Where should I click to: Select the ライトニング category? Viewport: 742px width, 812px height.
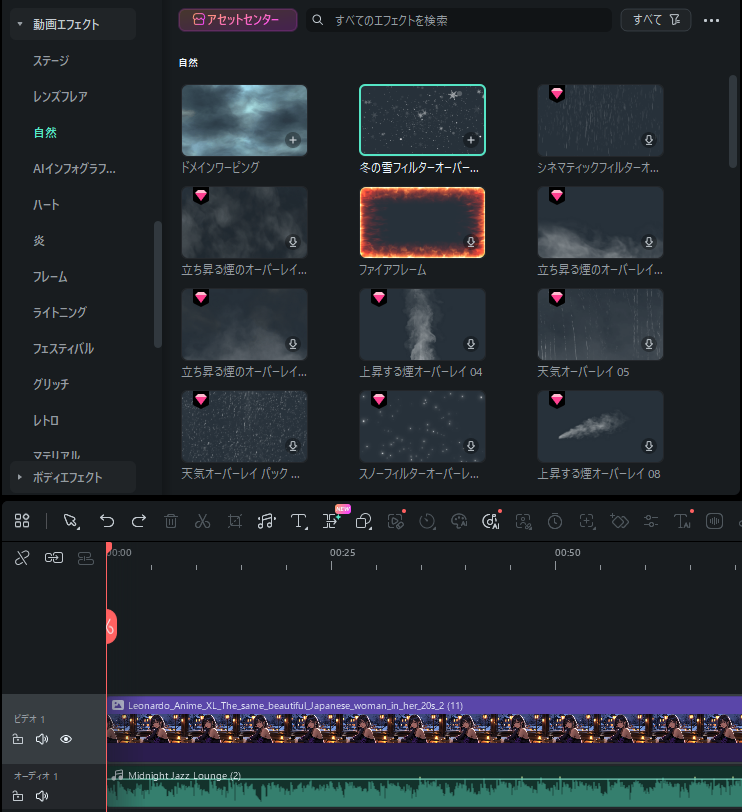coord(60,312)
